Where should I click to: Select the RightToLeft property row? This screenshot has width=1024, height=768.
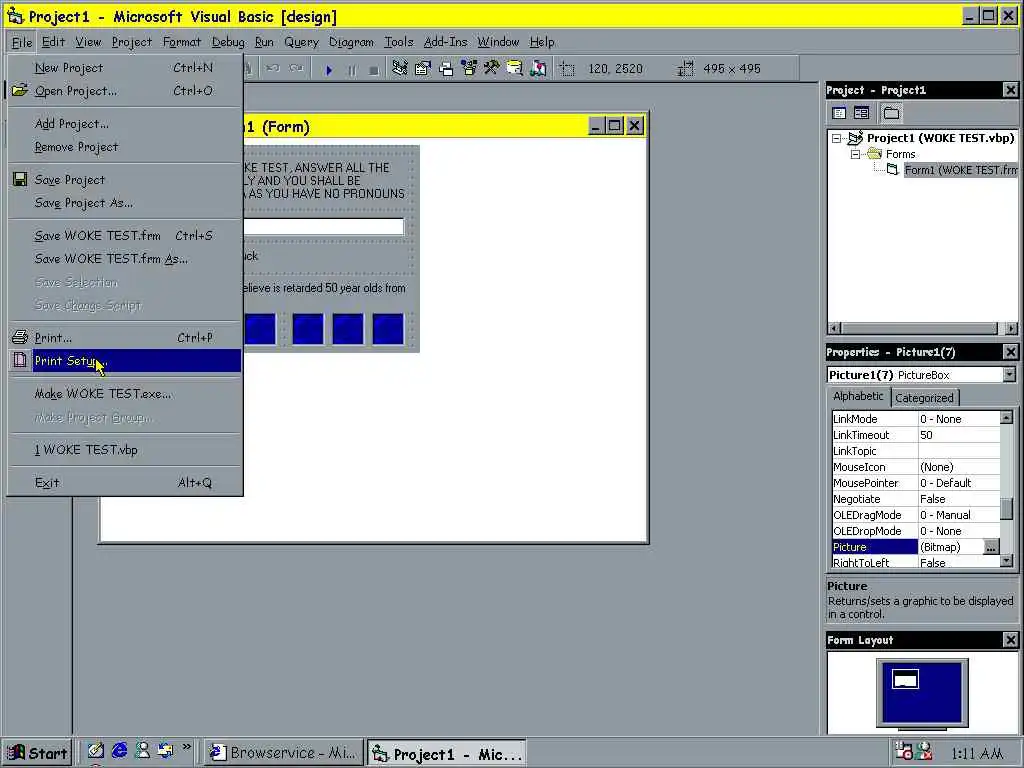coord(916,562)
